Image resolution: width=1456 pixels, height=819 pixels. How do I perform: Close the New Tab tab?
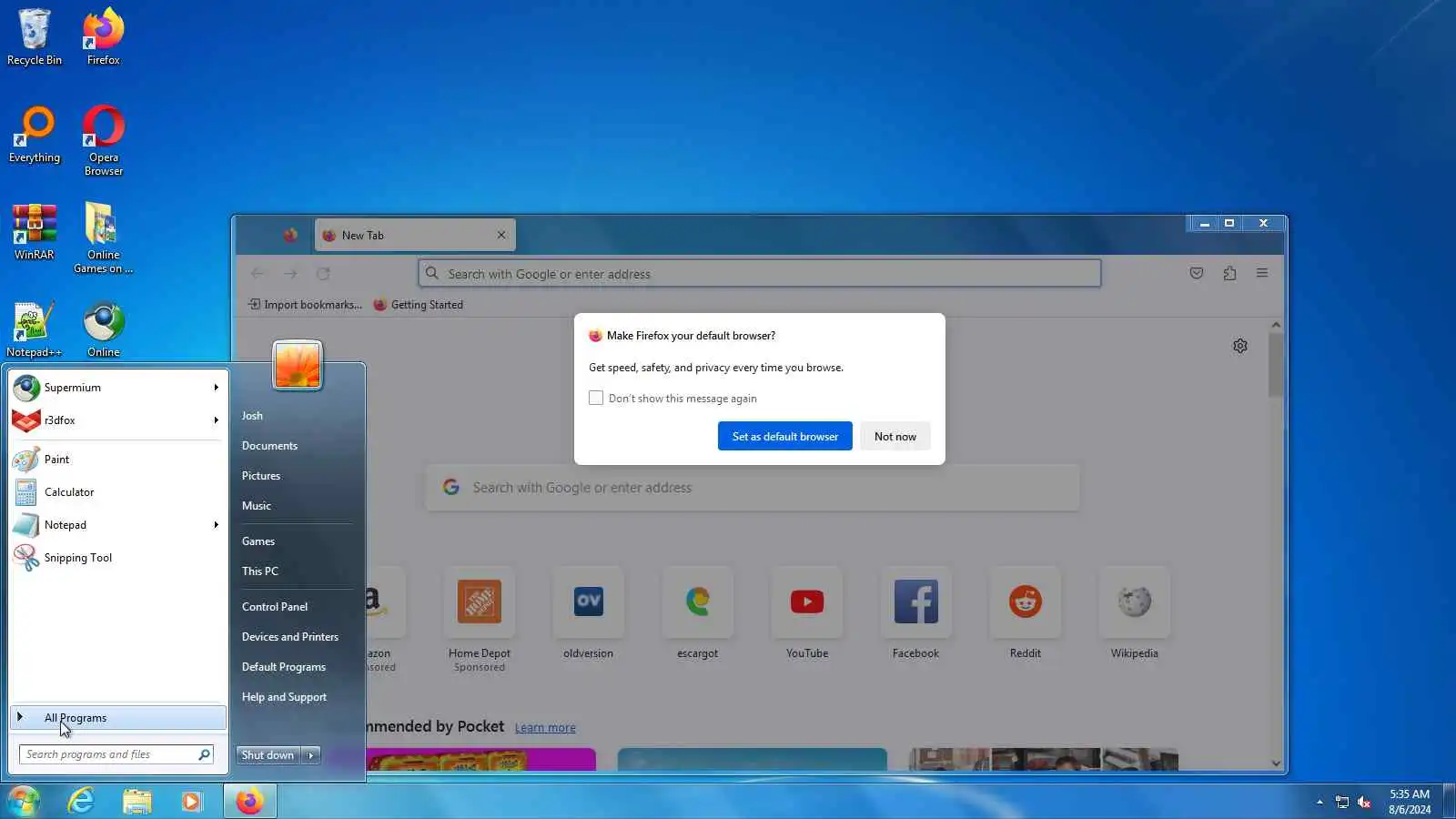(501, 235)
